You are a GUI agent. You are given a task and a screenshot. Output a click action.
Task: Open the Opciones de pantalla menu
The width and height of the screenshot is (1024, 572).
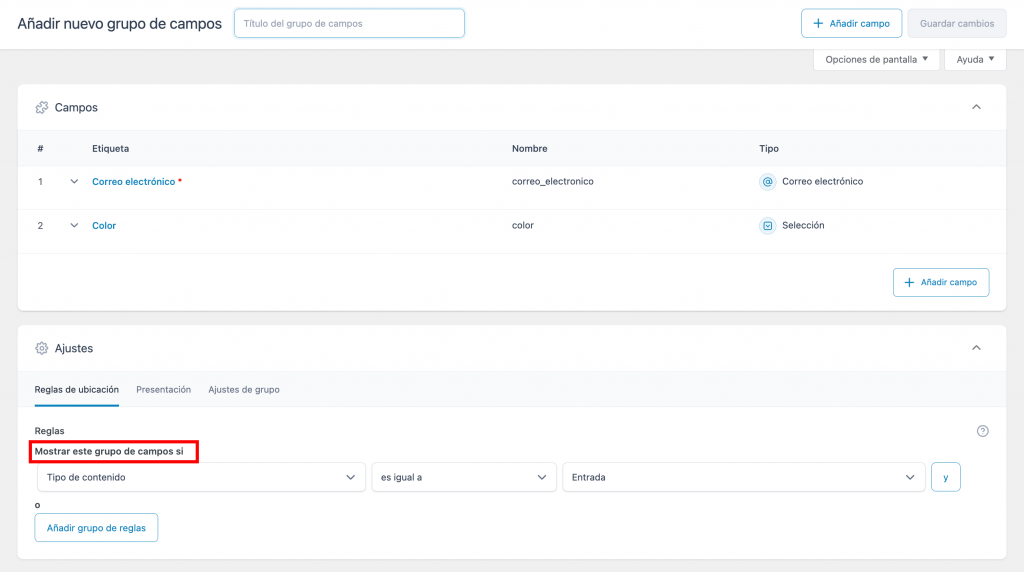(876, 59)
